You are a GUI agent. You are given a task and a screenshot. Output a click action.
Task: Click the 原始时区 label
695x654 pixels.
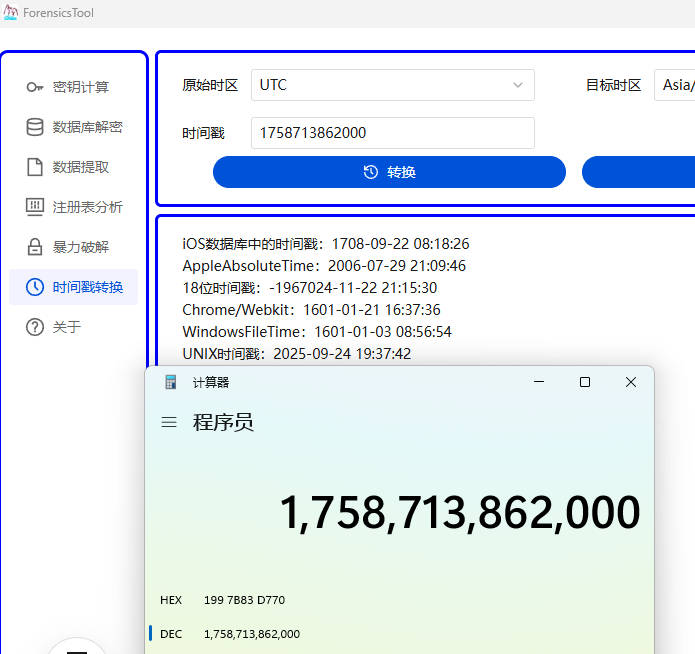point(210,85)
